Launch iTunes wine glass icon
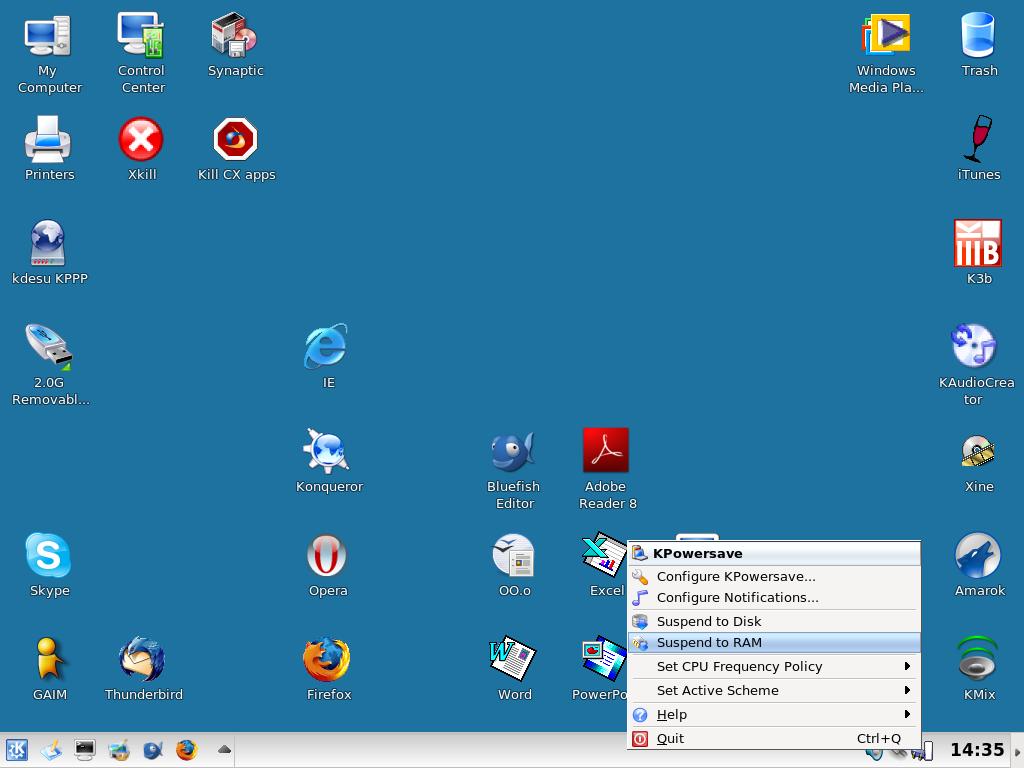1024x768 pixels. pos(978,139)
